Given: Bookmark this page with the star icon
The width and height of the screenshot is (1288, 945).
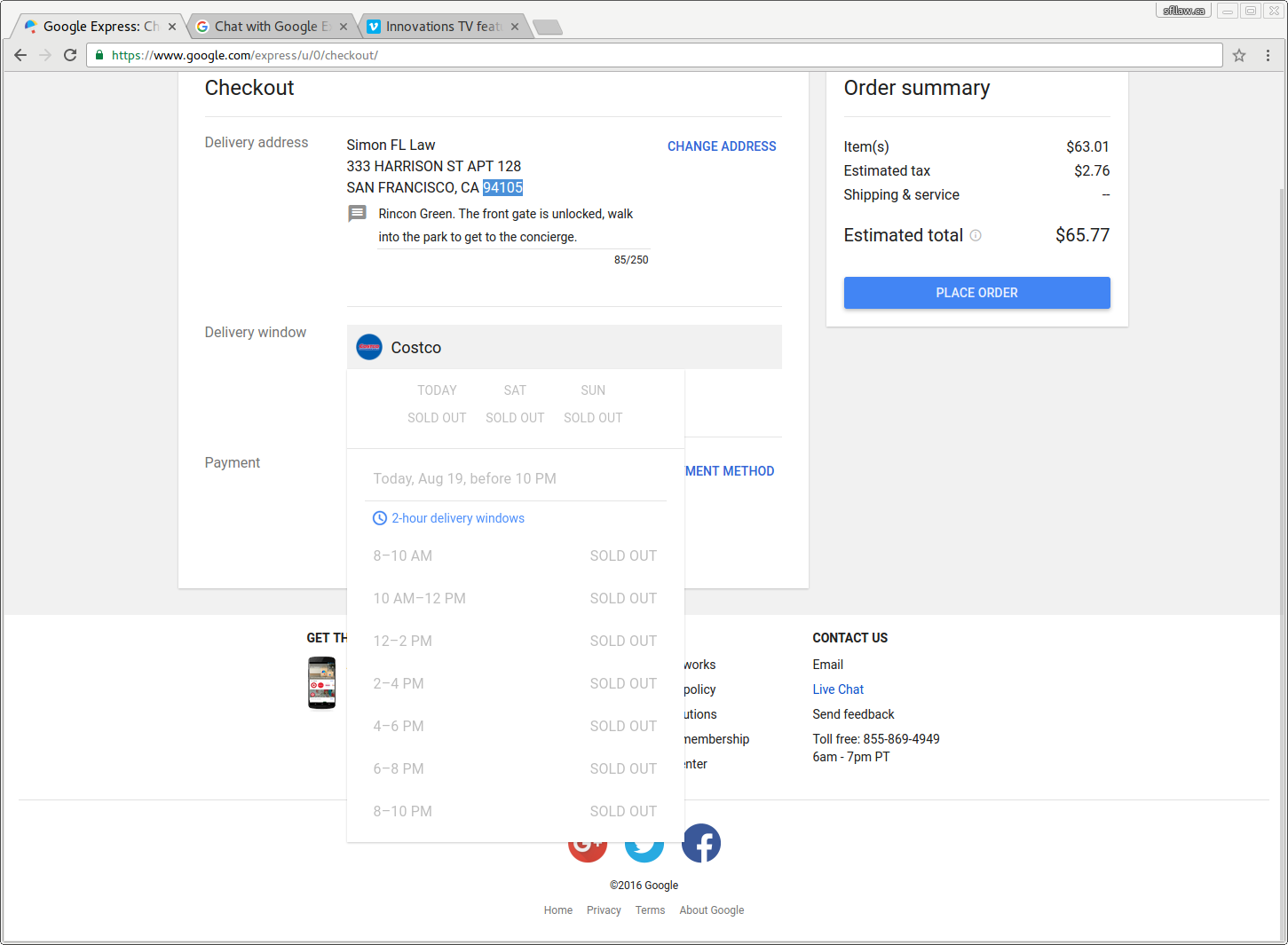Looking at the screenshot, I should click(1239, 55).
